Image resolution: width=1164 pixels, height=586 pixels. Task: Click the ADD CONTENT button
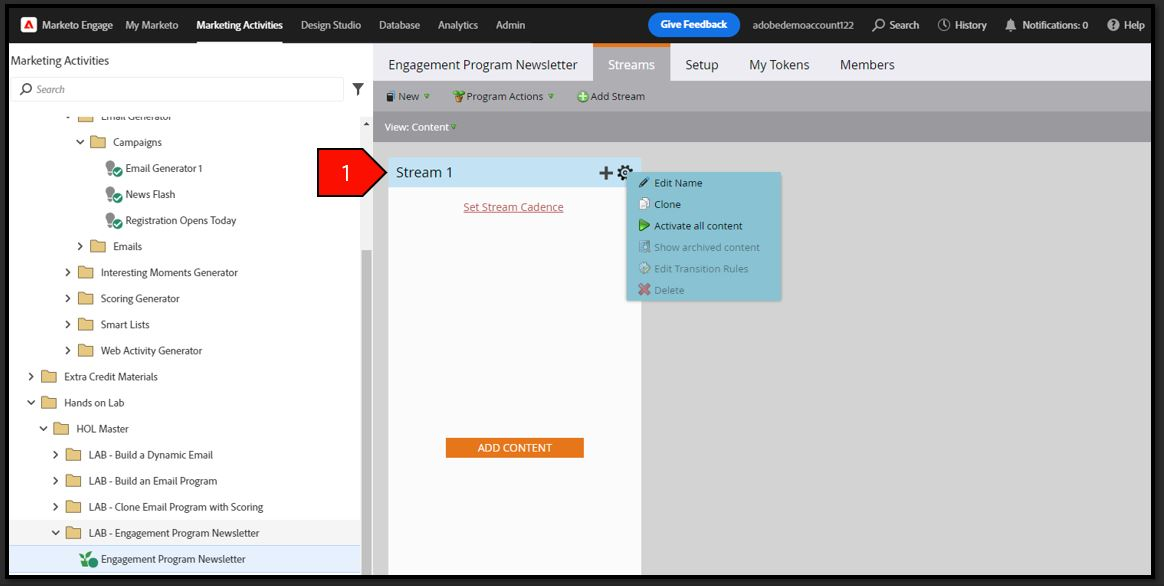coord(514,448)
